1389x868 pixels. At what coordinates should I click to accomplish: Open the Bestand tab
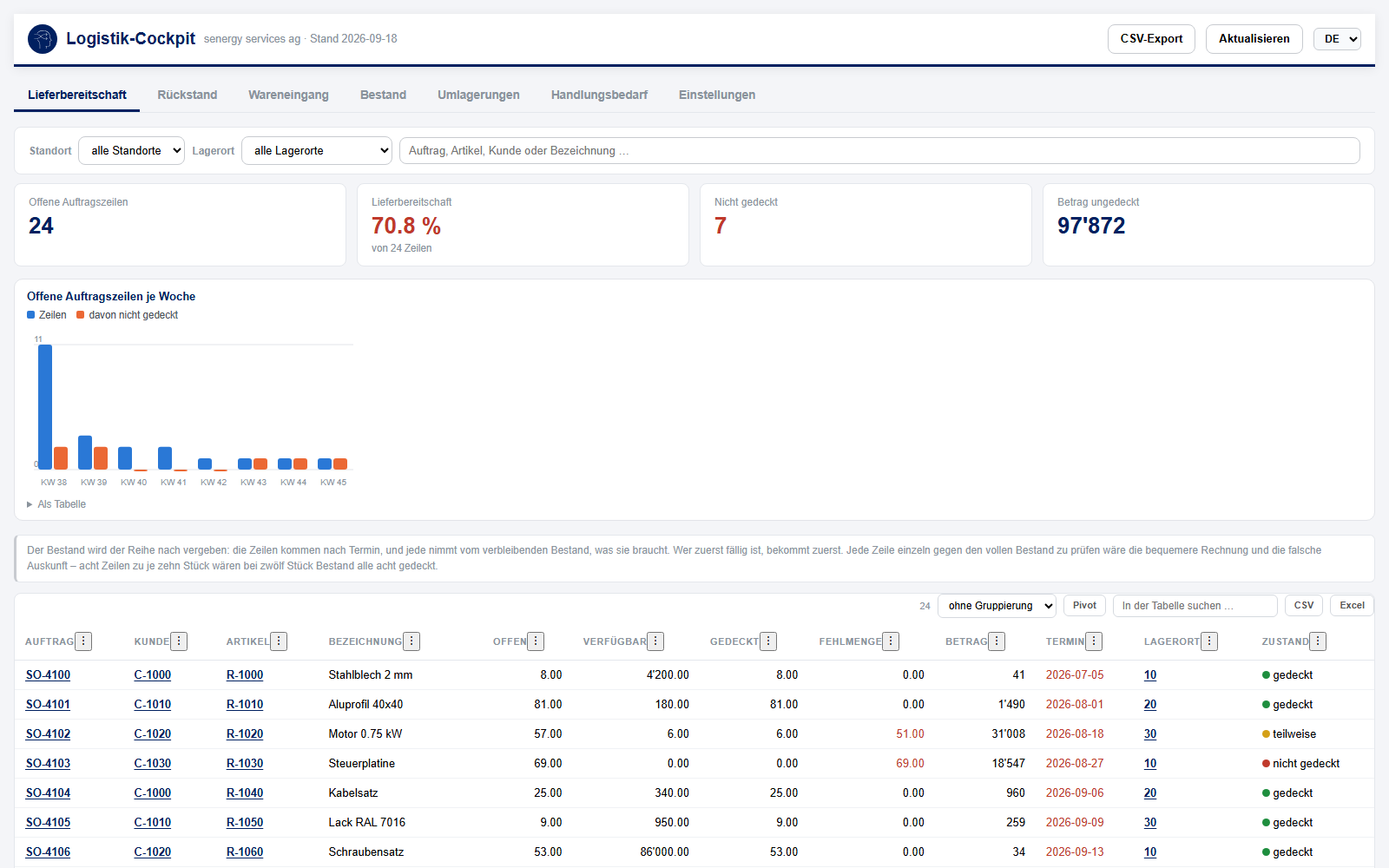[383, 95]
